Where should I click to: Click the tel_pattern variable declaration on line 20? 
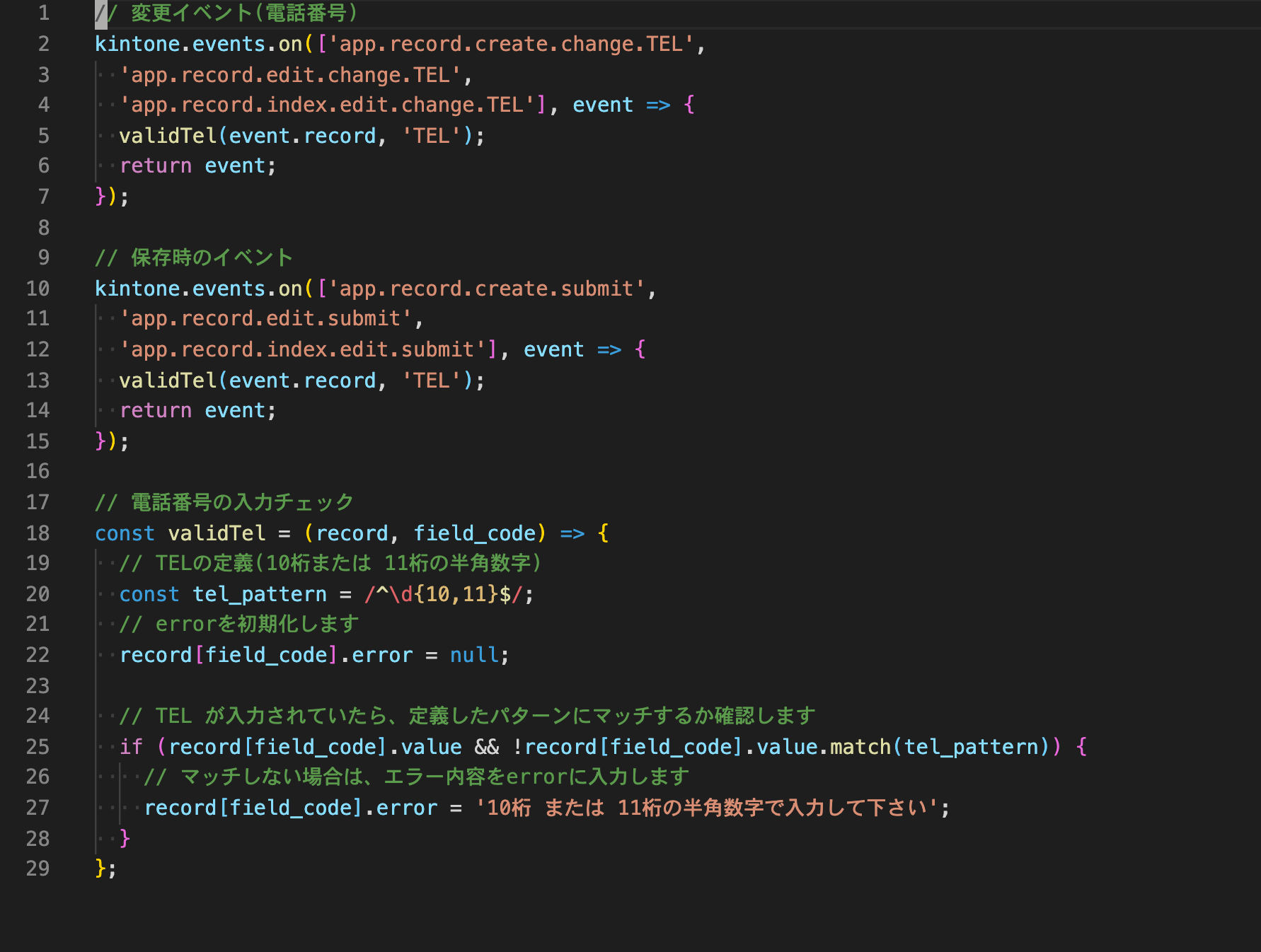[x=259, y=594]
